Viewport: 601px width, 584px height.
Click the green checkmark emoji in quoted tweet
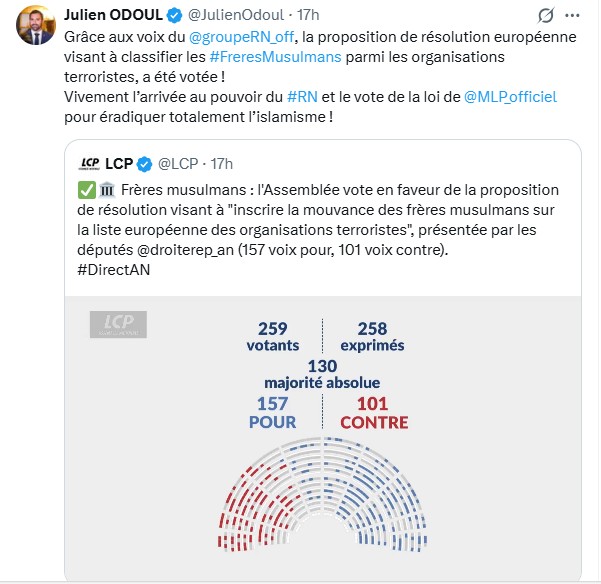pos(86,190)
